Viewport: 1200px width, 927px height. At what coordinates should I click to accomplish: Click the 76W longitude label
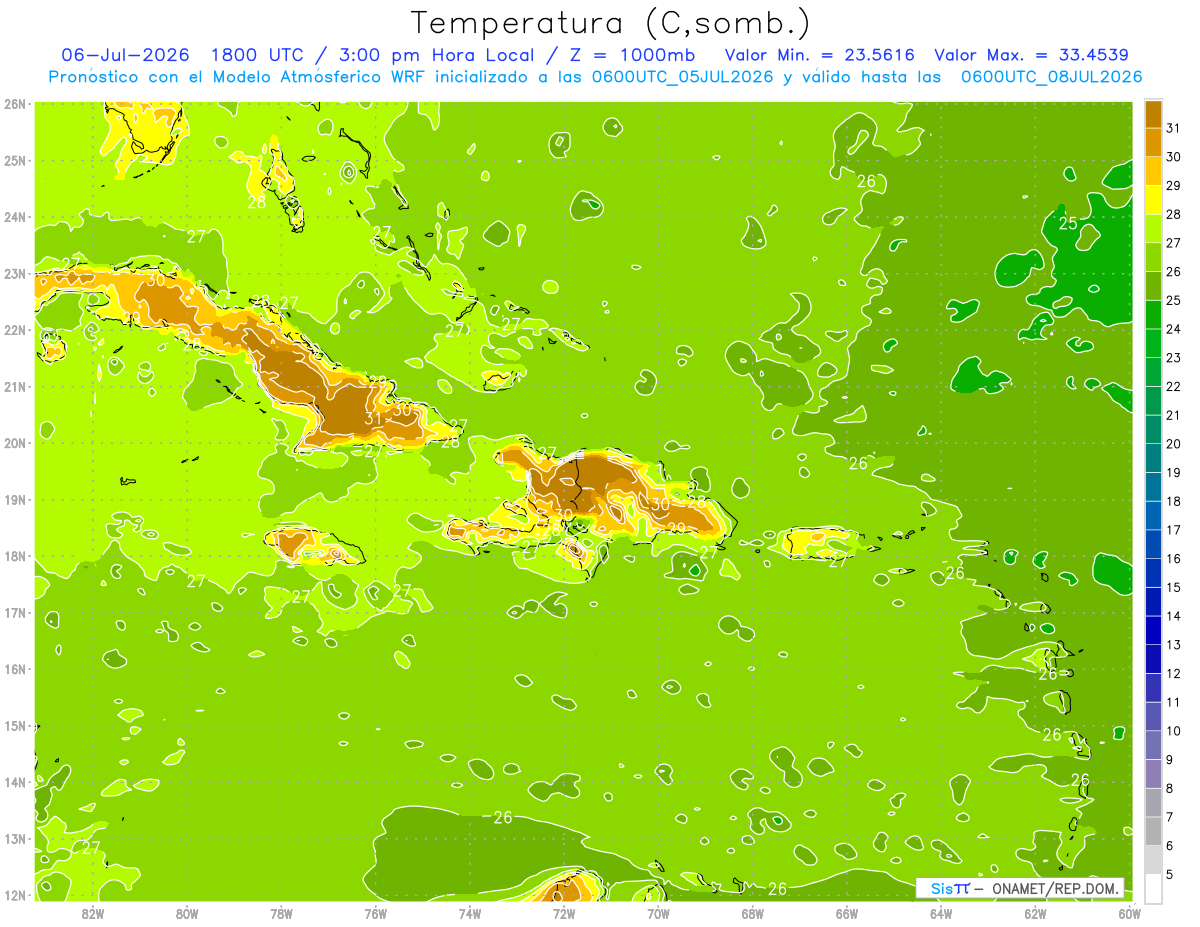coord(375,913)
